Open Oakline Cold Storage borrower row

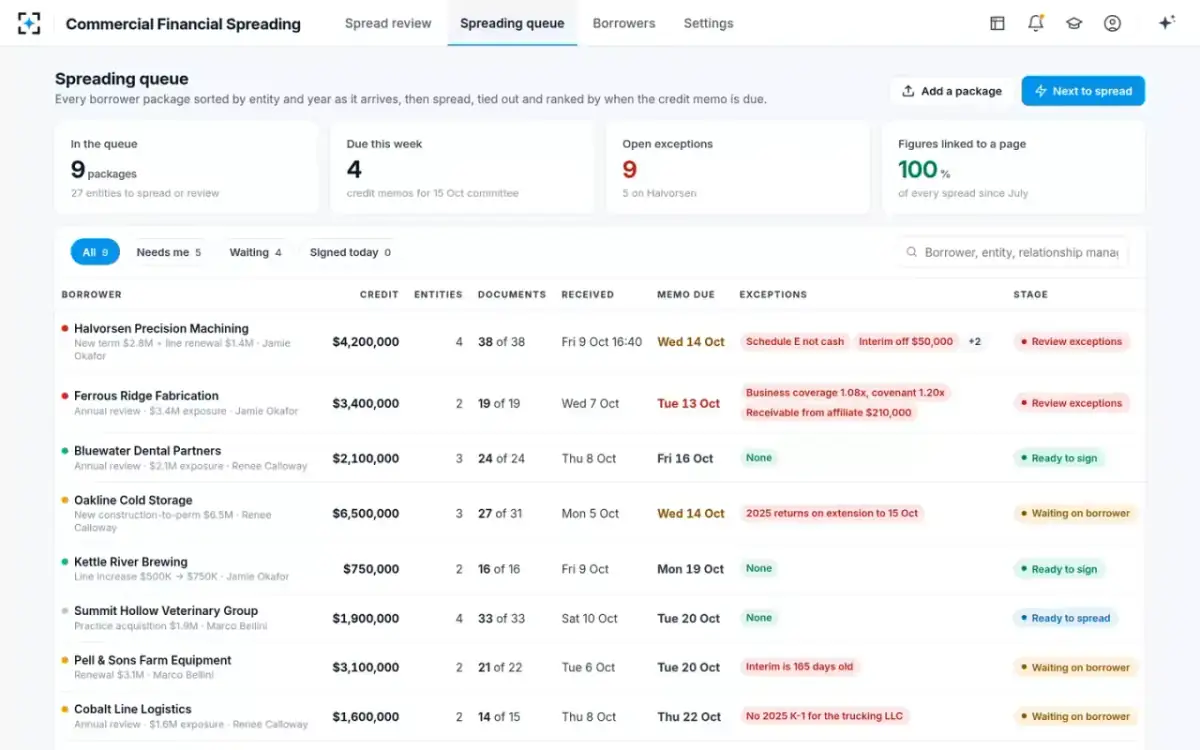(600, 513)
